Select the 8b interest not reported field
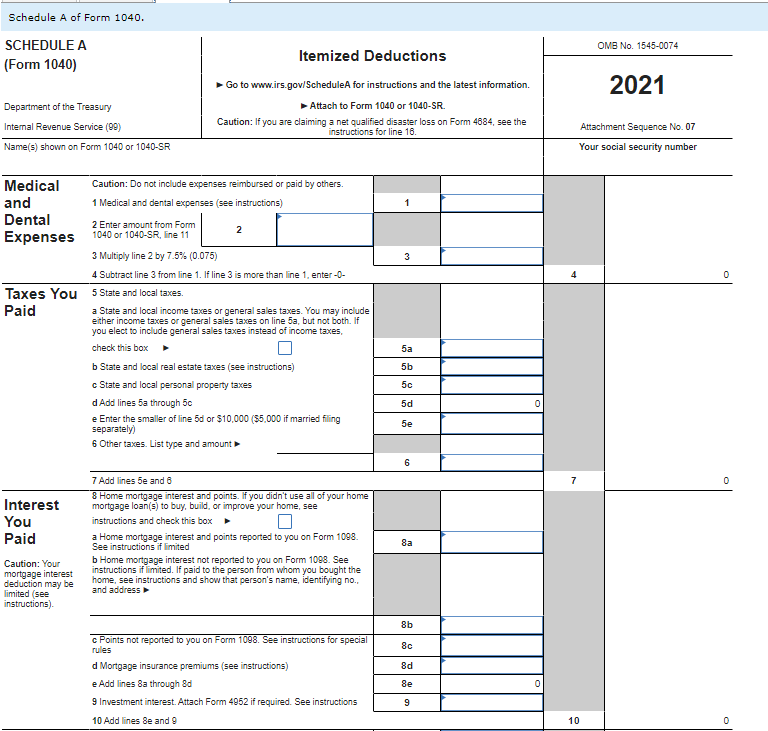 point(492,625)
